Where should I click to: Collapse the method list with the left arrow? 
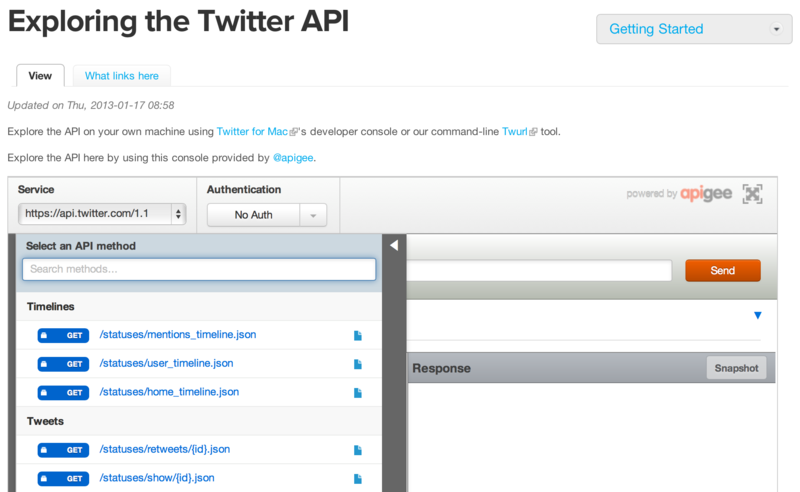[x=394, y=245]
